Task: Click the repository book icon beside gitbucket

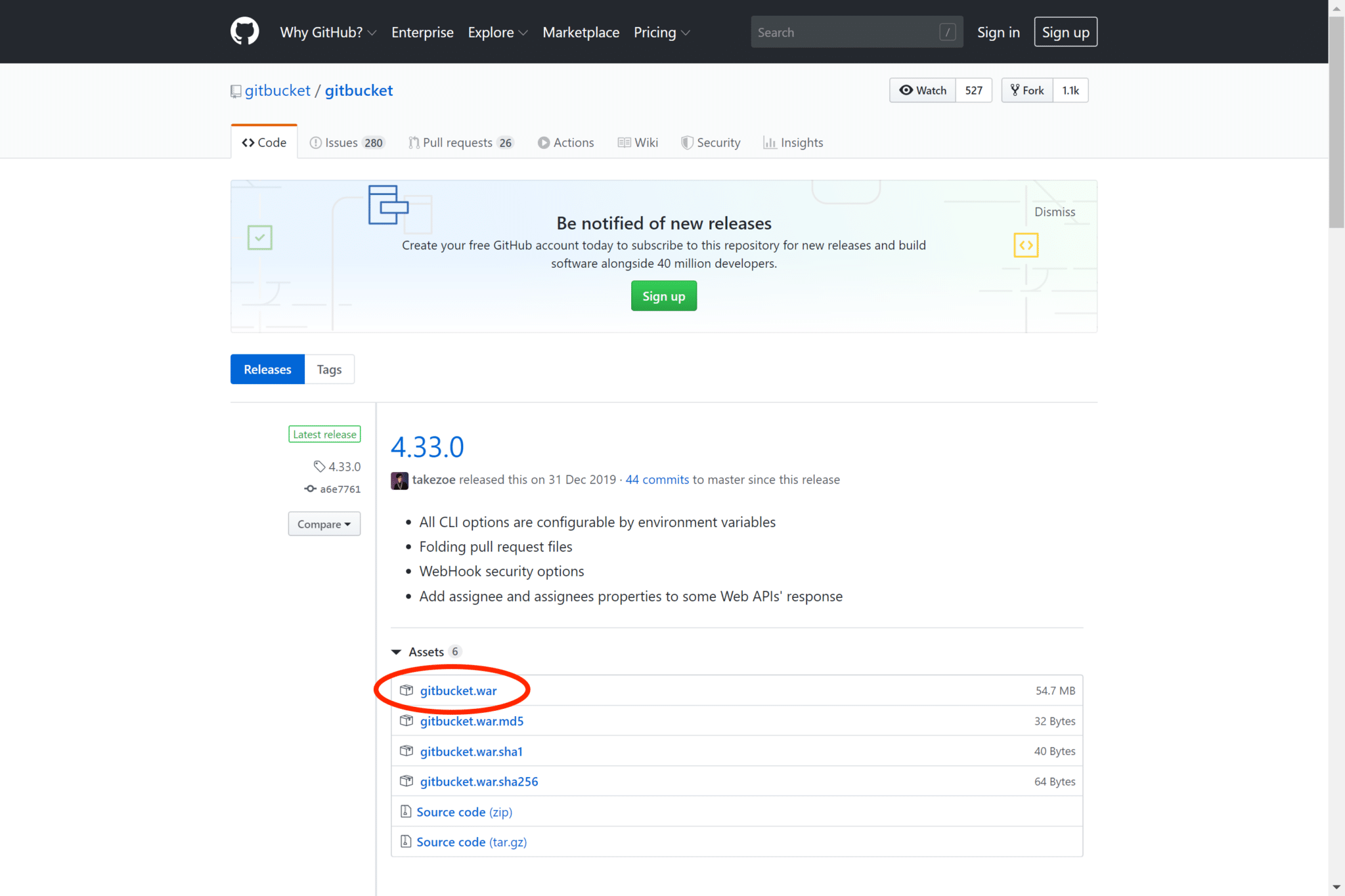Action: pyautogui.click(x=235, y=91)
